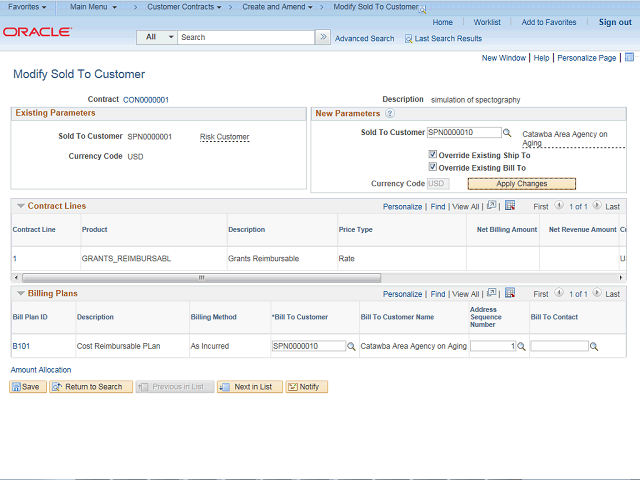Download Billing Plans grid to spreadsheet
Screen dimensions: 640x480
click(x=510, y=293)
